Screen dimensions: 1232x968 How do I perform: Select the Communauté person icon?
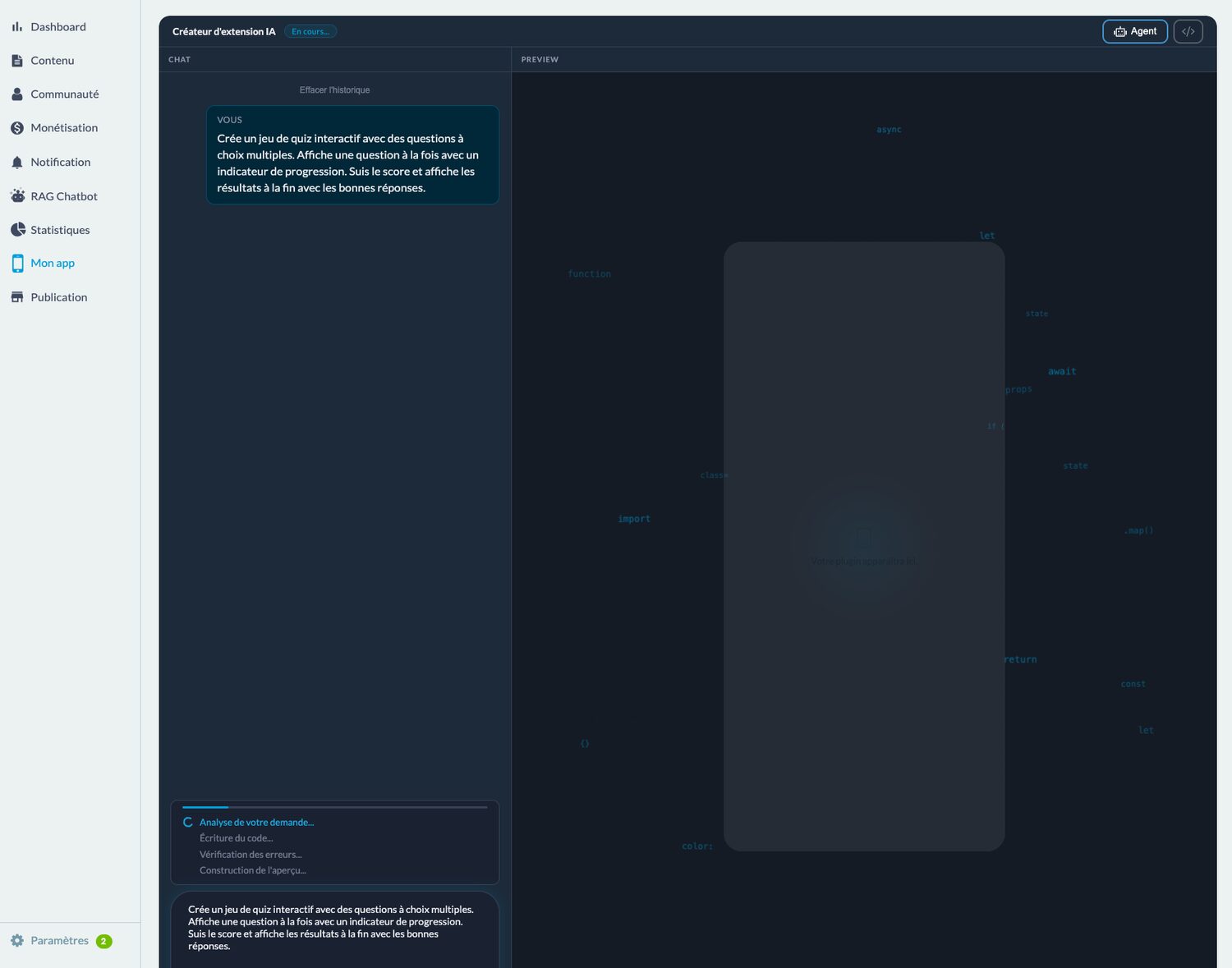click(x=17, y=94)
